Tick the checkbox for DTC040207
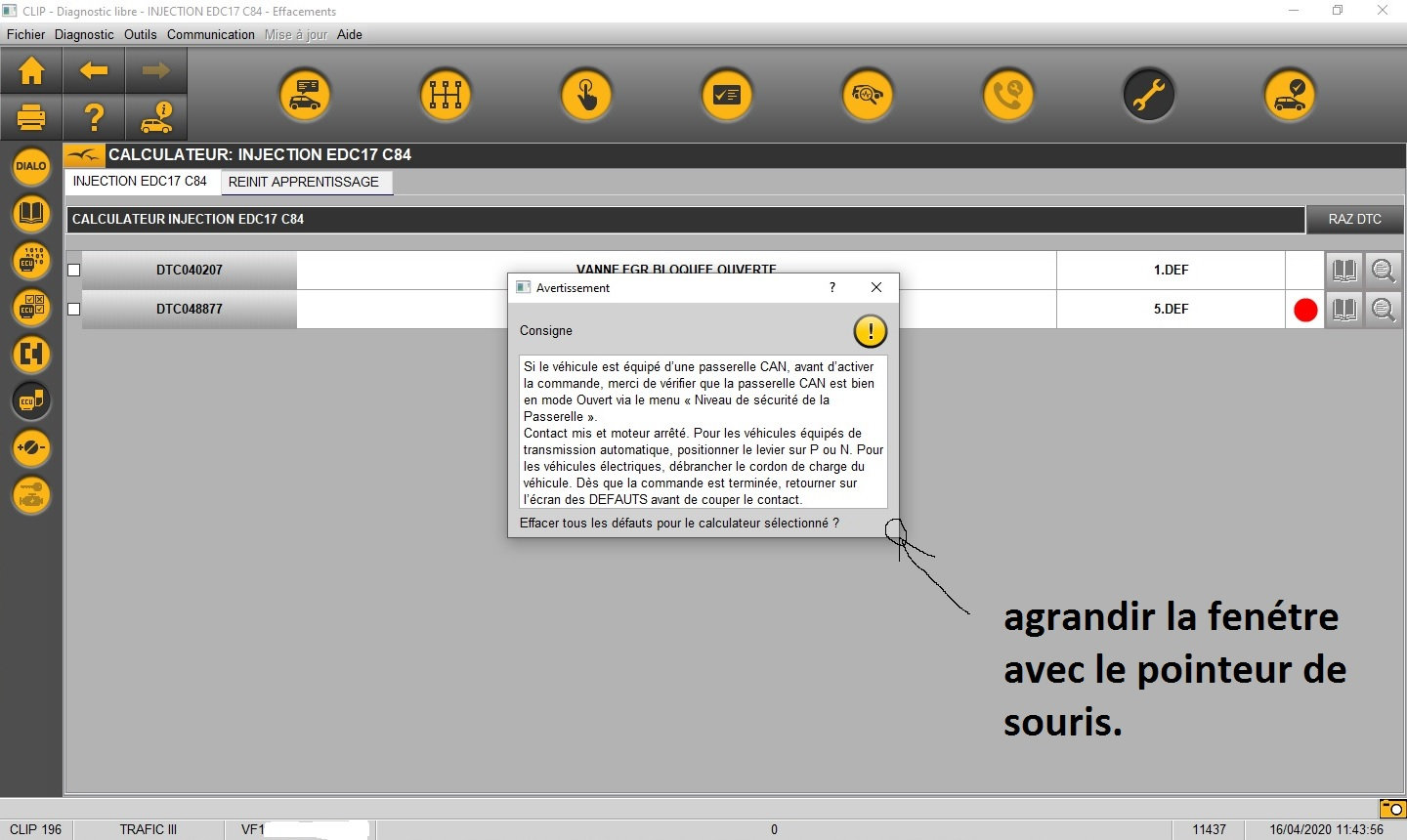 73,271
